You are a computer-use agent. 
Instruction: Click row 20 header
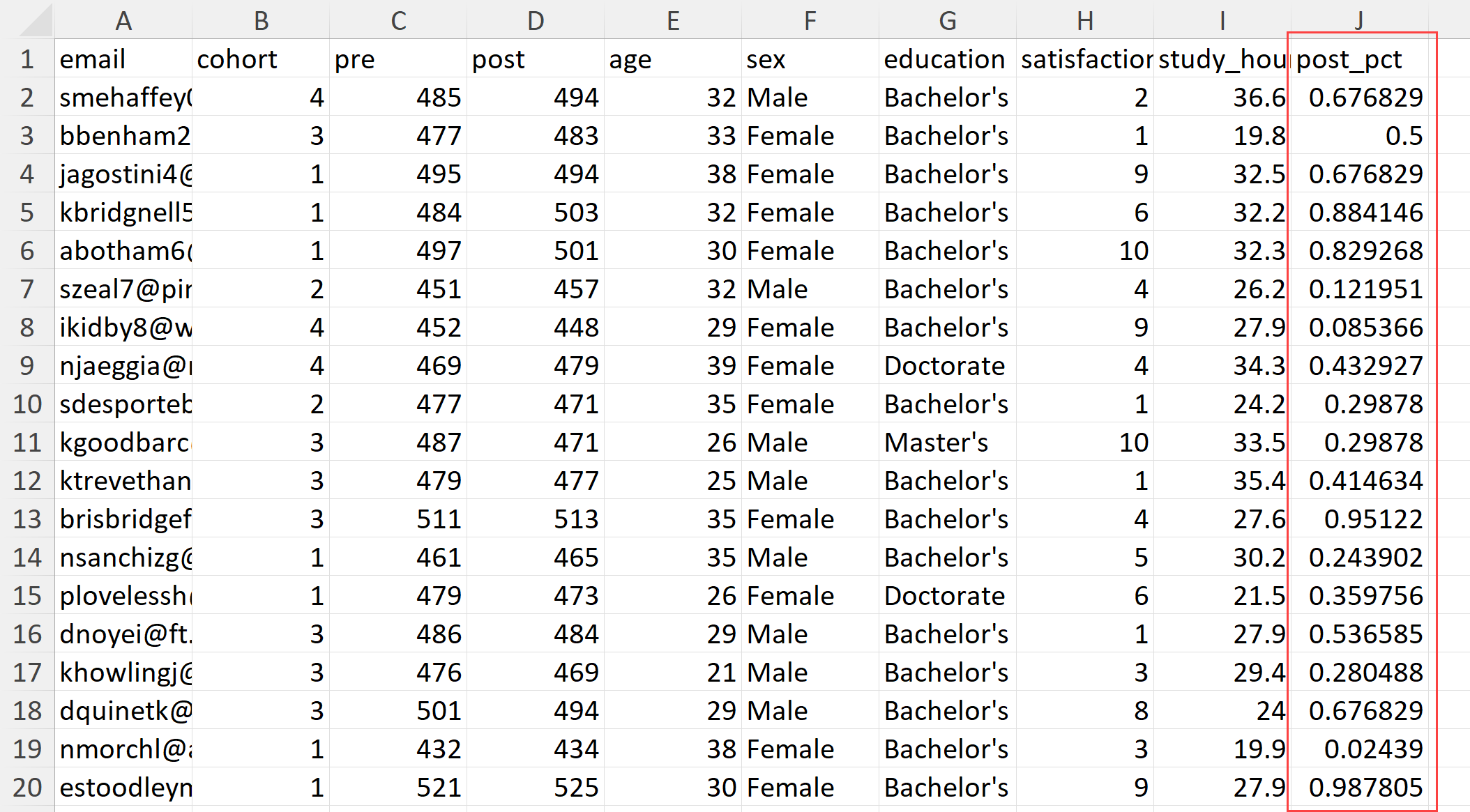(27, 788)
